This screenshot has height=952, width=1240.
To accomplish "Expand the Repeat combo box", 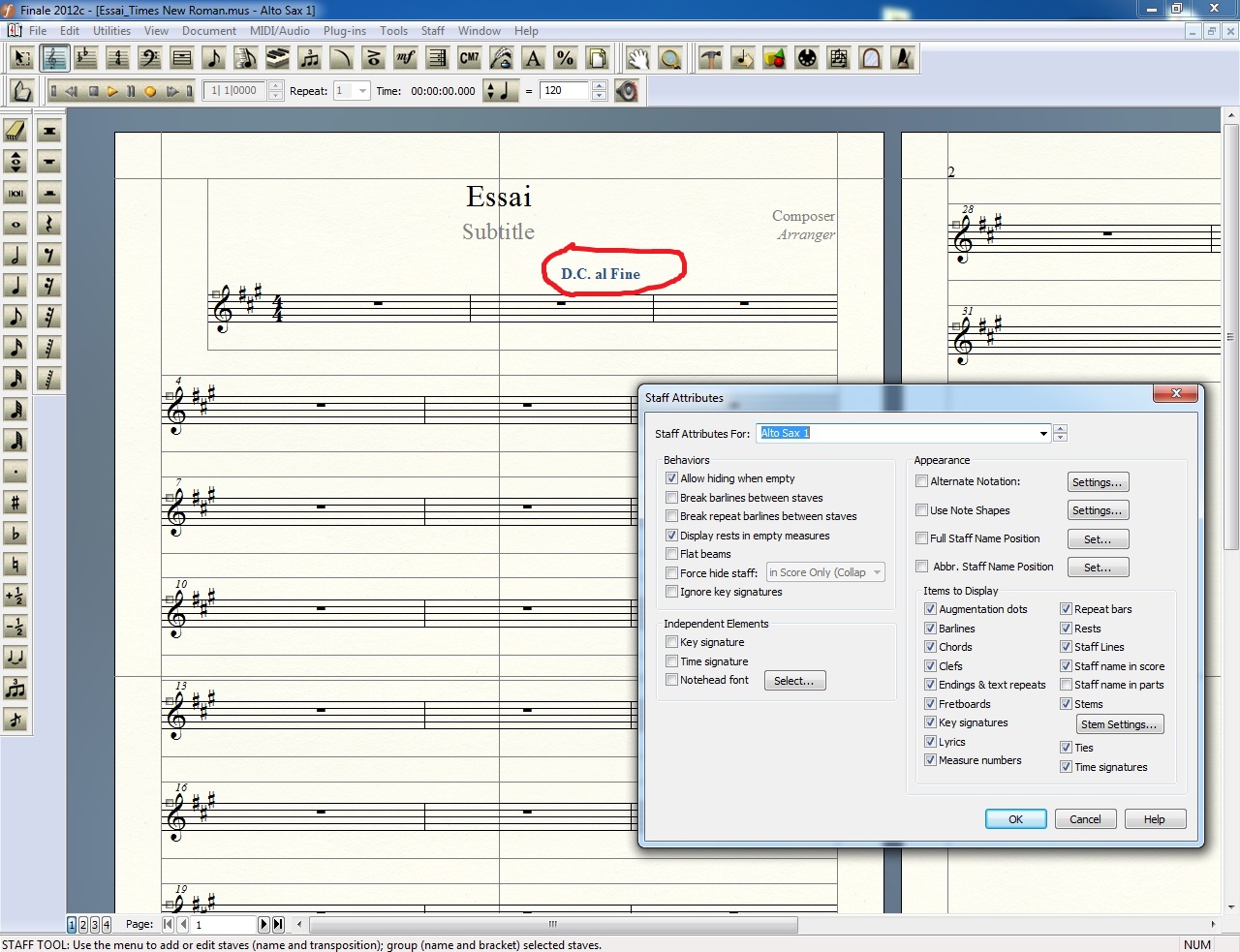I will point(362,91).
